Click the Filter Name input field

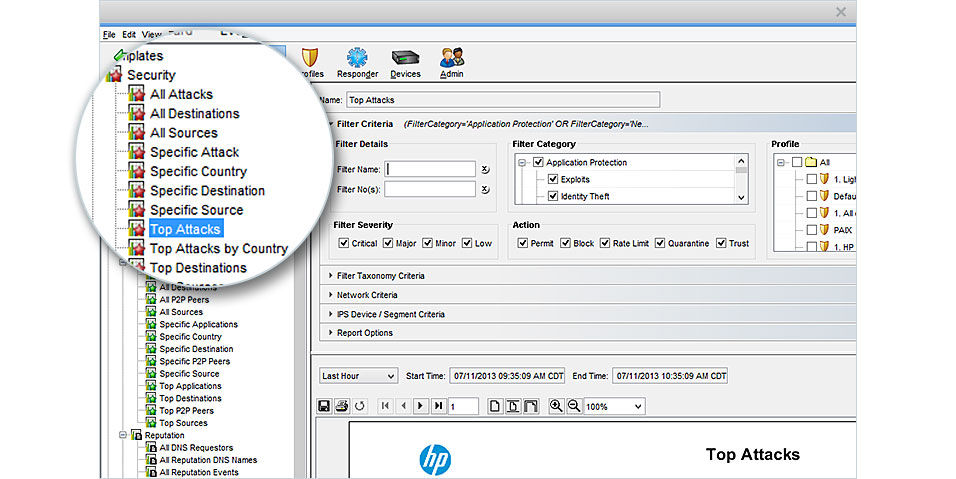(x=431, y=169)
